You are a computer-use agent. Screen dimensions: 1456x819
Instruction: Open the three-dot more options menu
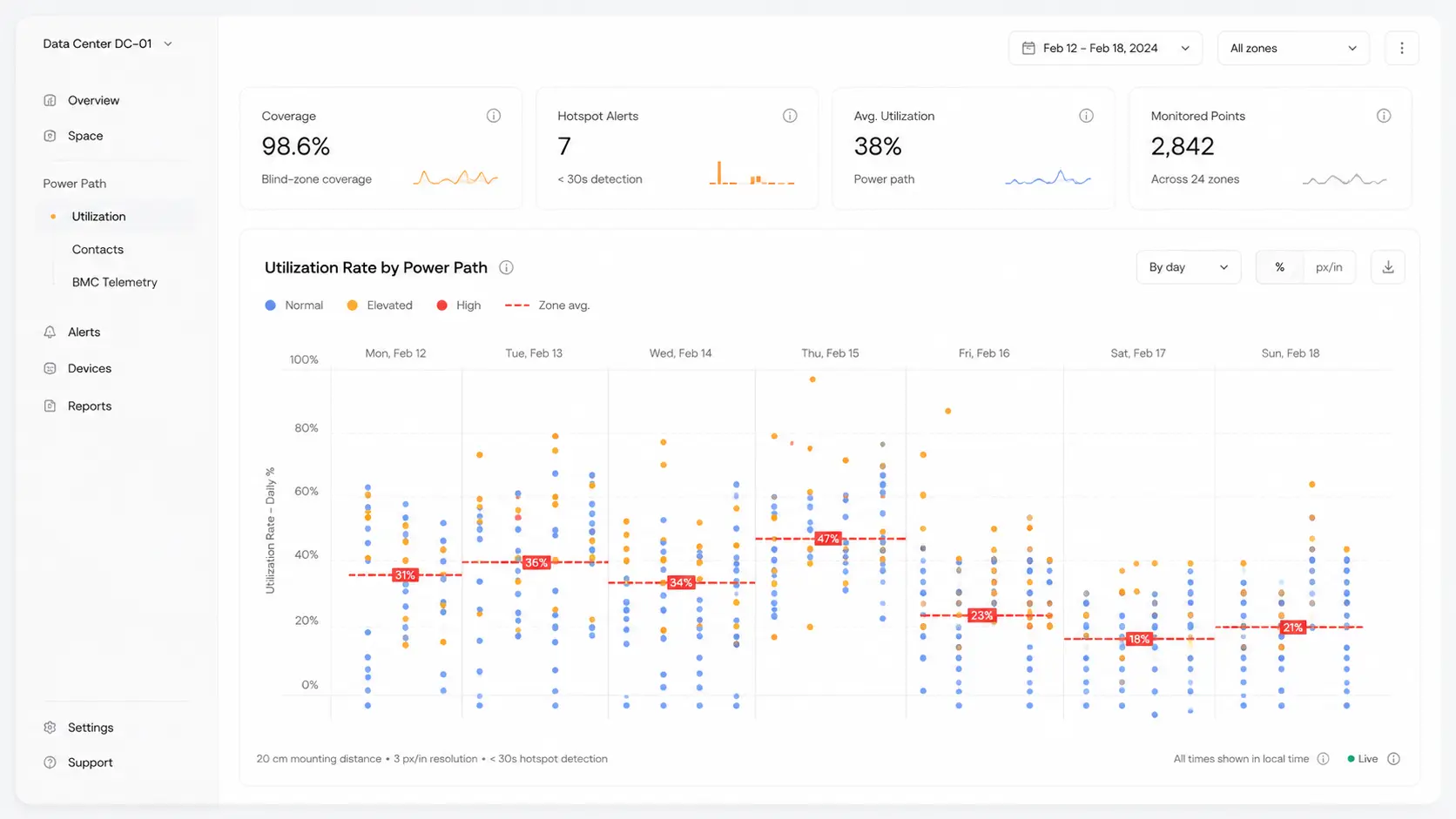click(x=1402, y=48)
